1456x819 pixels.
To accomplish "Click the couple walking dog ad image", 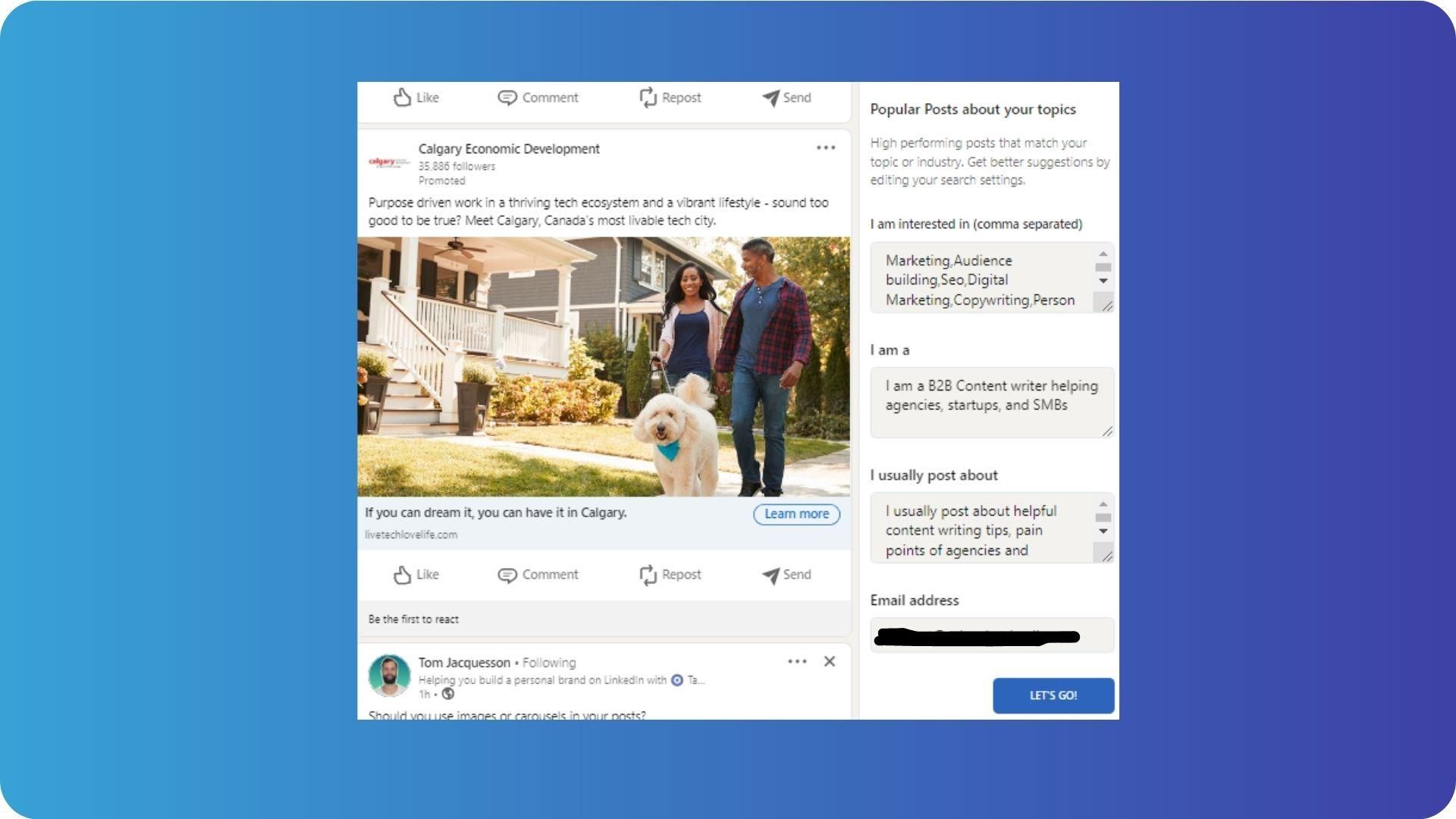I will [604, 367].
